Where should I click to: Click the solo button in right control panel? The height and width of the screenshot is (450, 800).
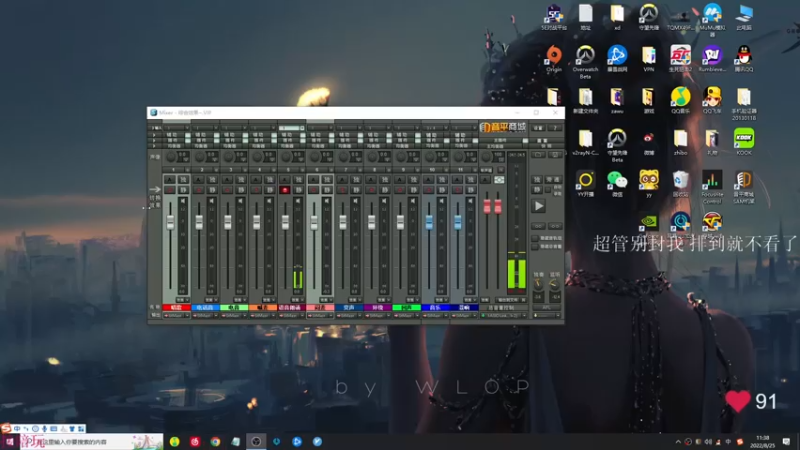click(537, 180)
